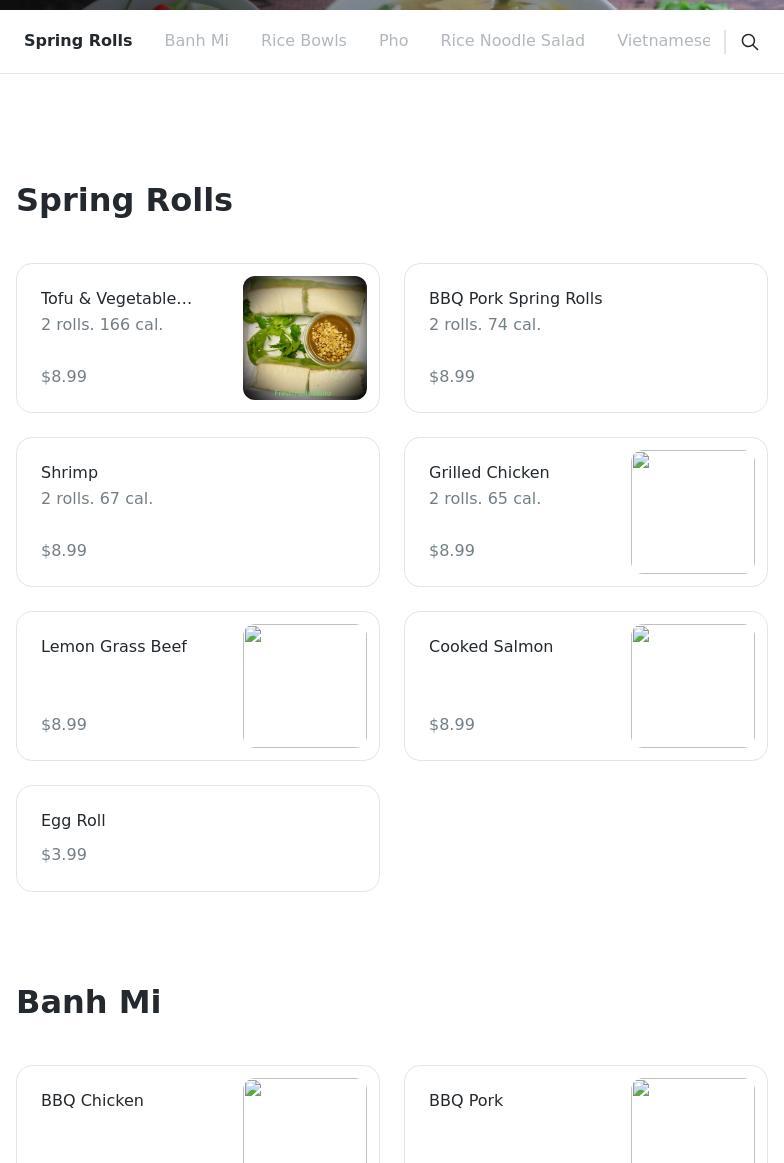Open the Grilled Chicken spring rolls item
The image size is (784, 1163).
pyautogui.click(x=489, y=472)
